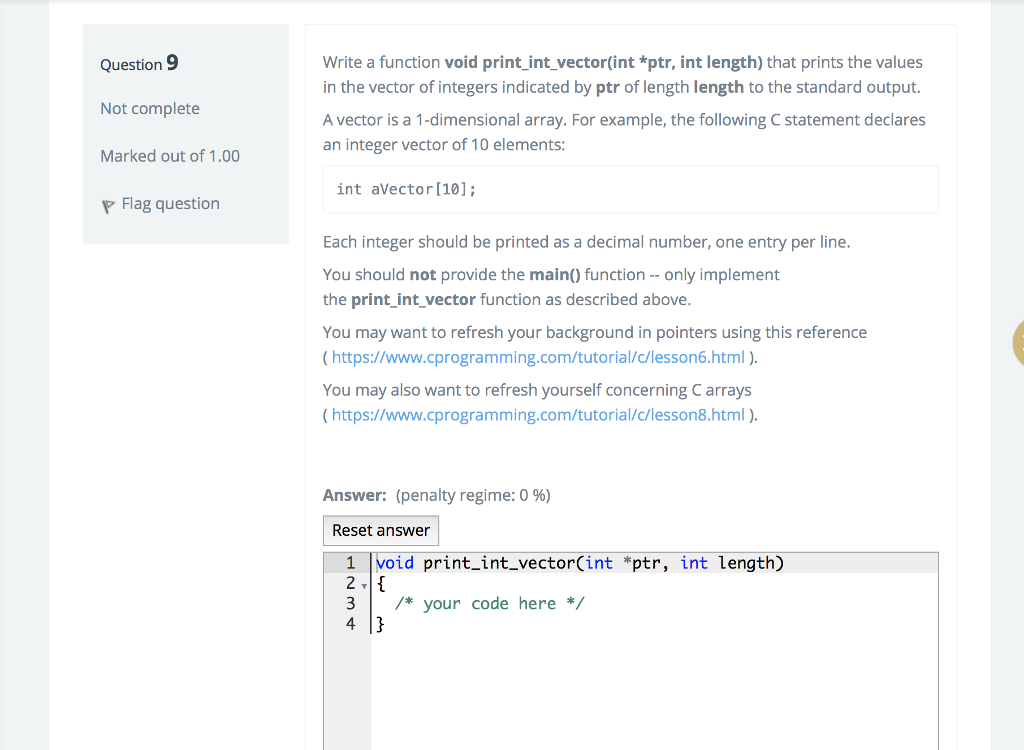Click line number 4 in the editor gutter

[x=351, y=623]
